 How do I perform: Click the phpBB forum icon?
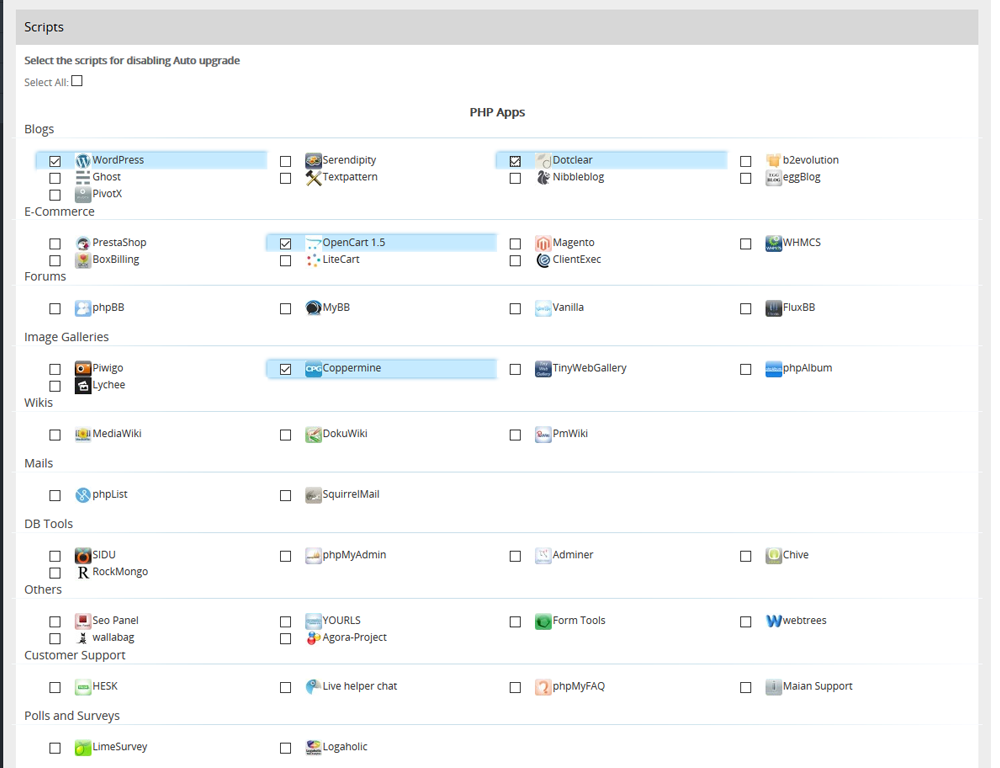(x=83, y=308)
